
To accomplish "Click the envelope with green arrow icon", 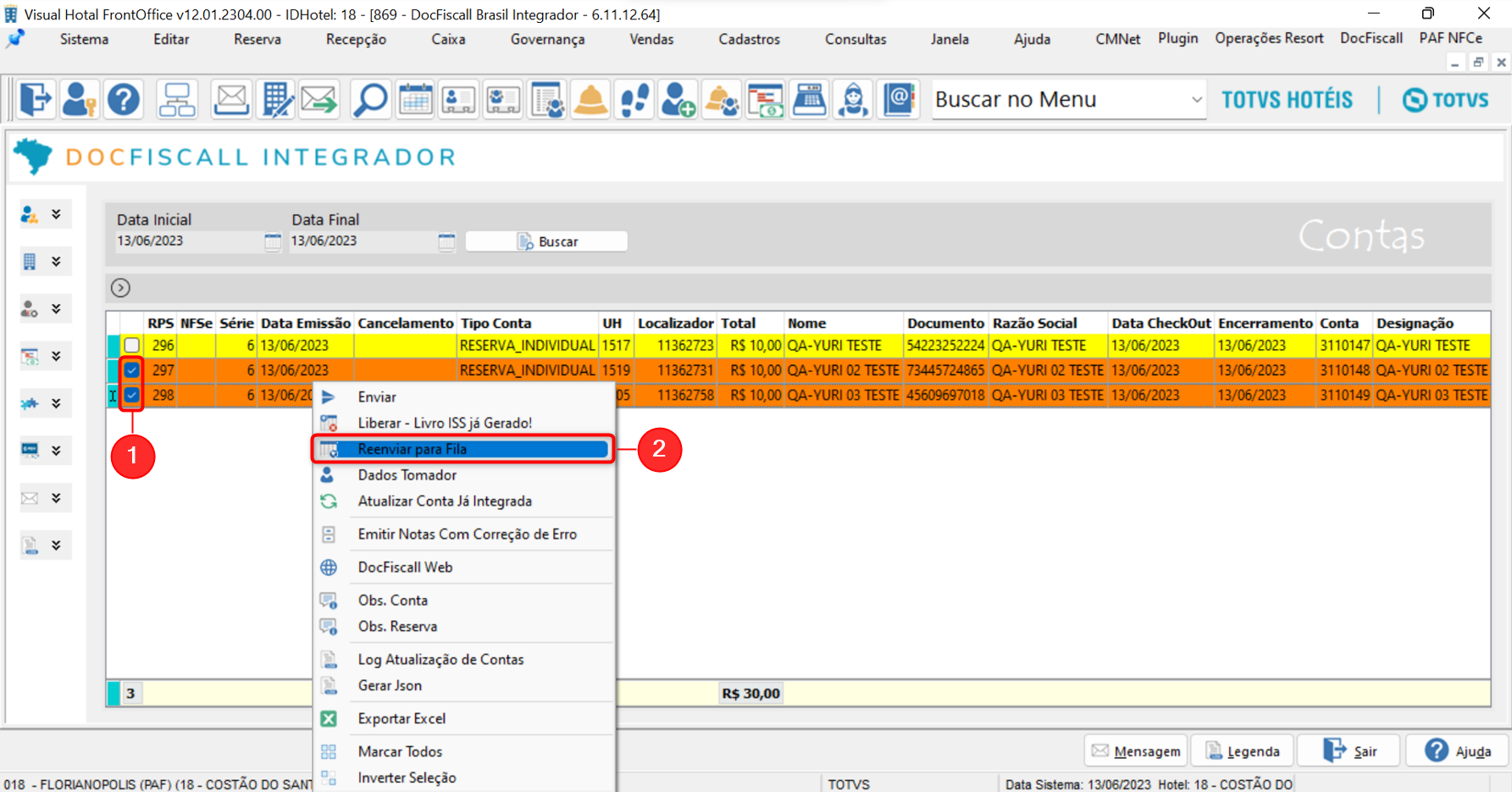I will pos(319,99).
